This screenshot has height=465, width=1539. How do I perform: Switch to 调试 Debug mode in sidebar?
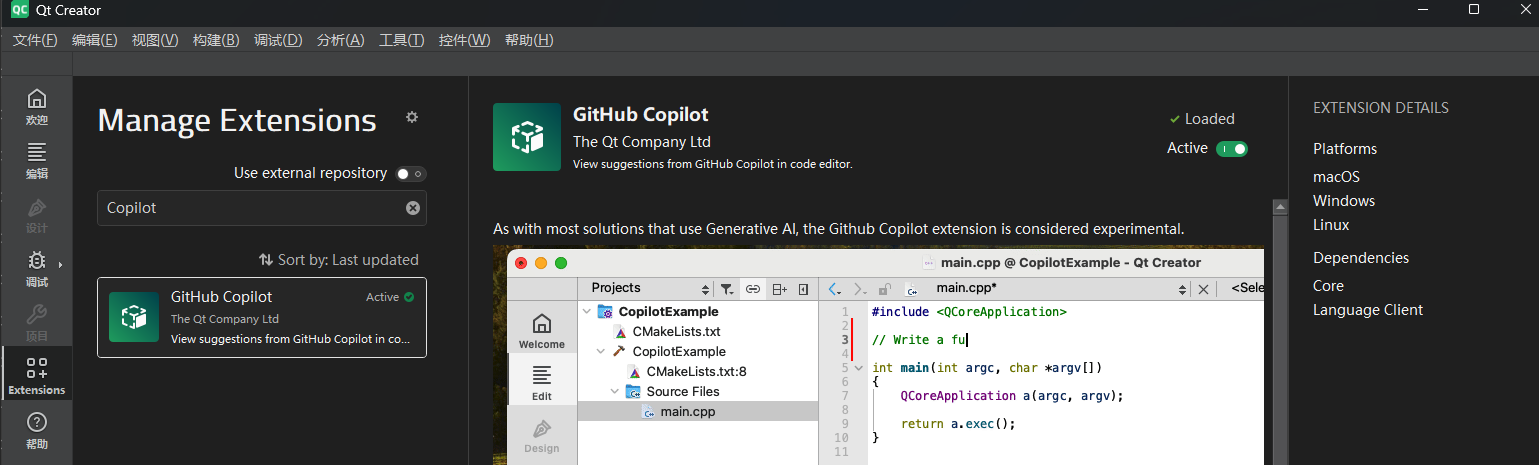point(36,270)
